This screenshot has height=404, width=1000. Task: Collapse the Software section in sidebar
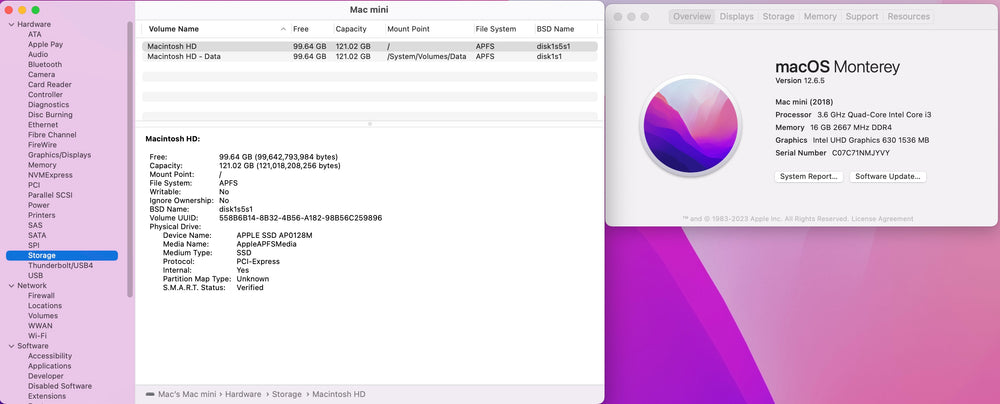[9, 346]
